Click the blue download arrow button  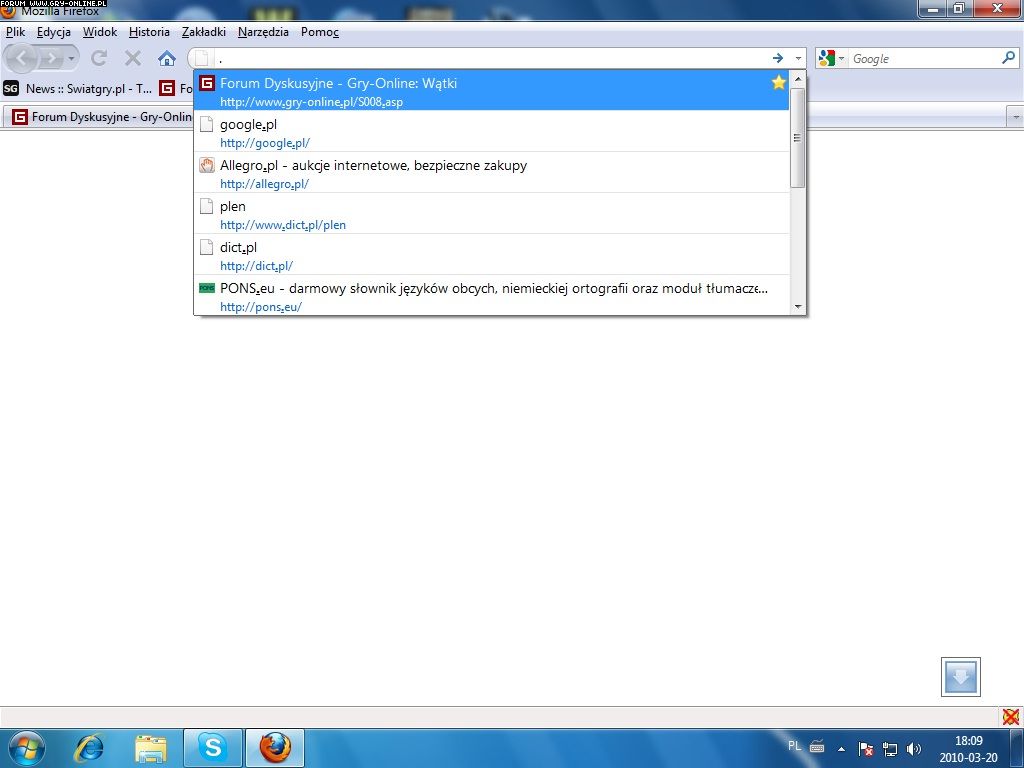pos(961,677)
